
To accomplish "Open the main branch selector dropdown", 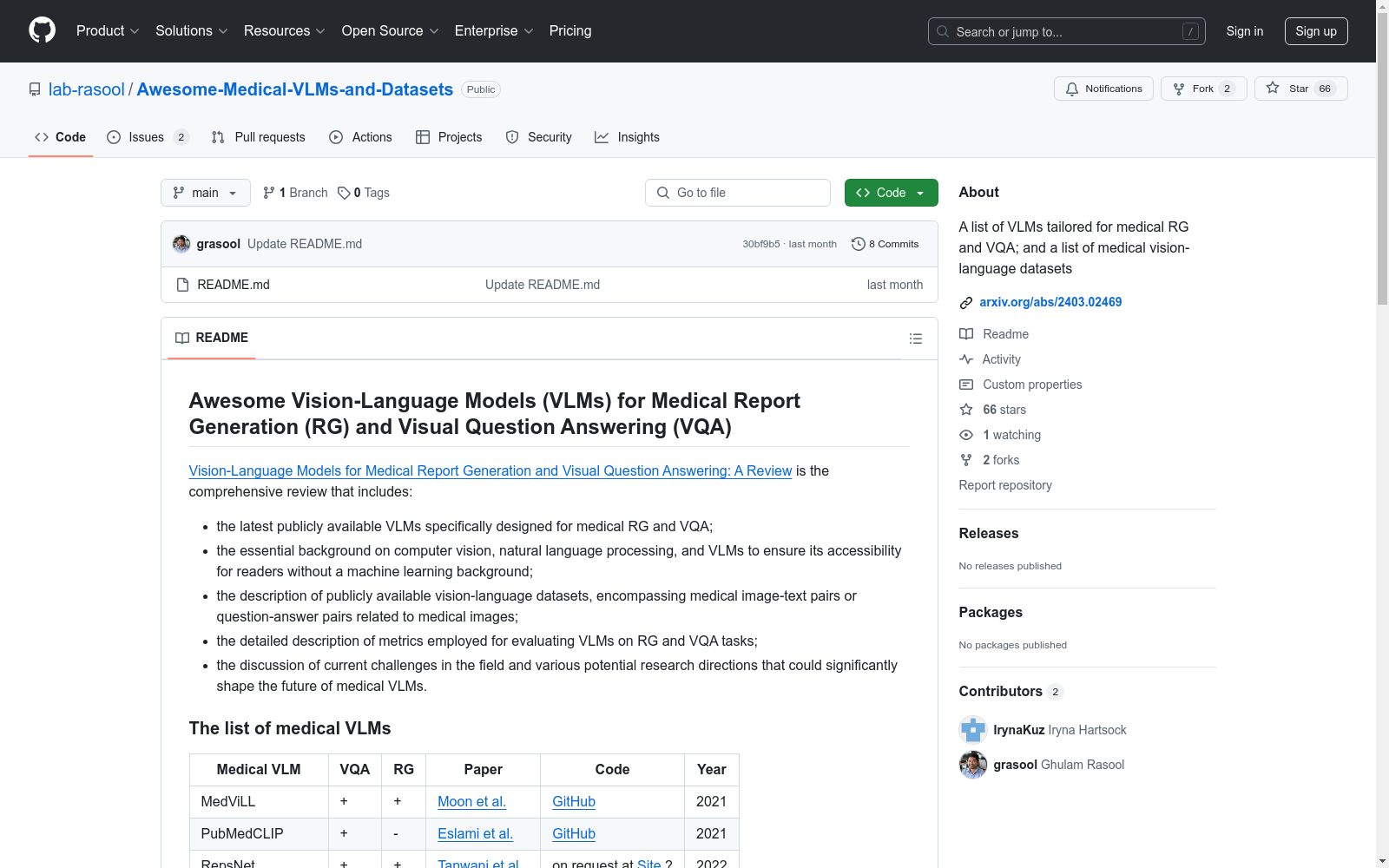I will pyautogui.click(x=206, y=193).
